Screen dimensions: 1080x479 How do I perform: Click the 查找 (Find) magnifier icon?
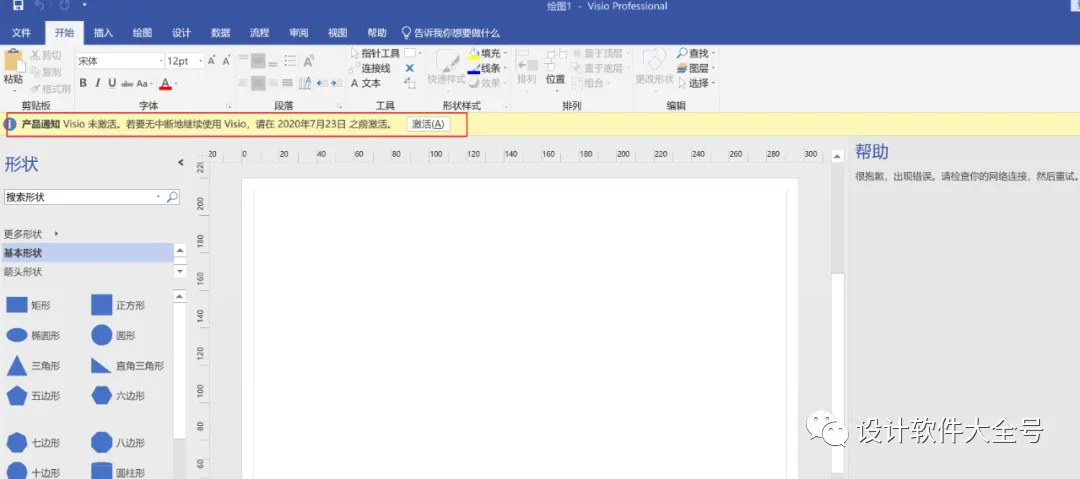(682, 53)
